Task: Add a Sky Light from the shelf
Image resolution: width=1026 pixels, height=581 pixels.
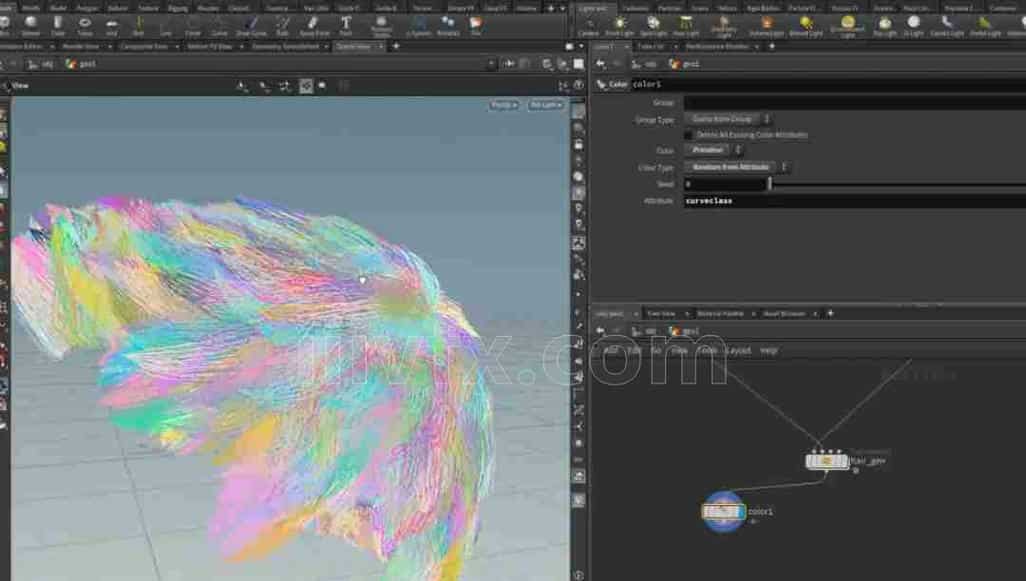Action: 885,26
